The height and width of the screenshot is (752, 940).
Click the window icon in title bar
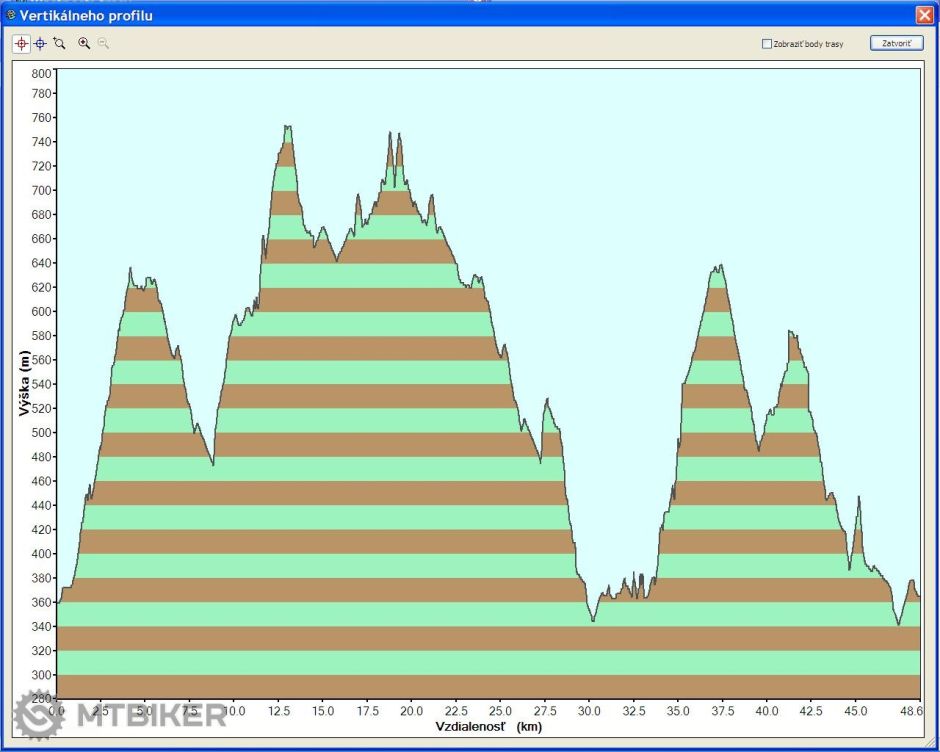(x=10, y=15)
